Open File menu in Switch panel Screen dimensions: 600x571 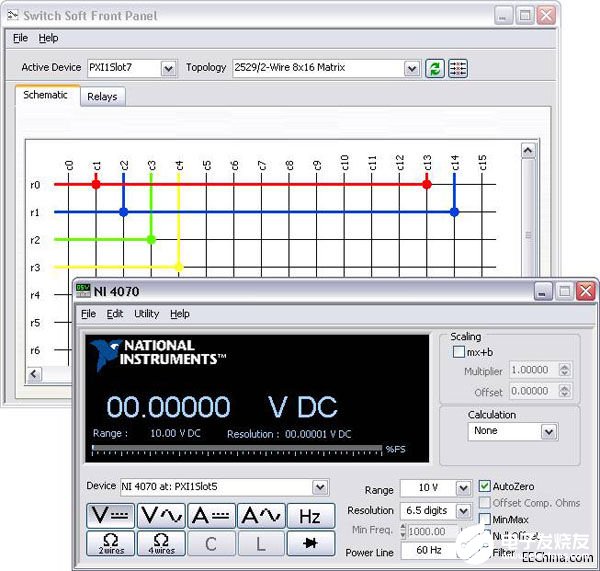[x=20, y=38]
